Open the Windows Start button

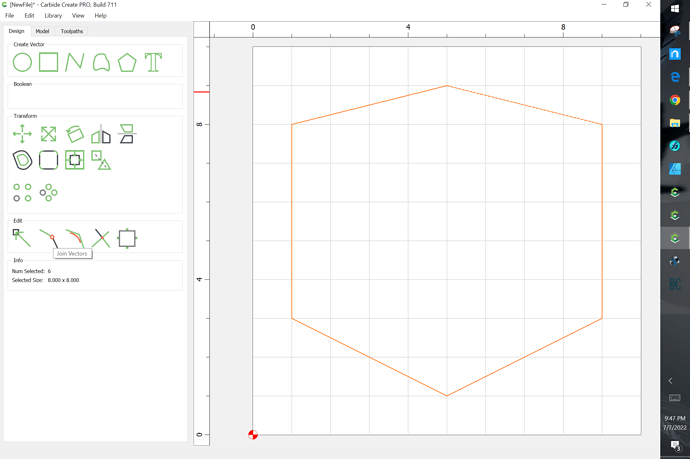click(675, 8)
